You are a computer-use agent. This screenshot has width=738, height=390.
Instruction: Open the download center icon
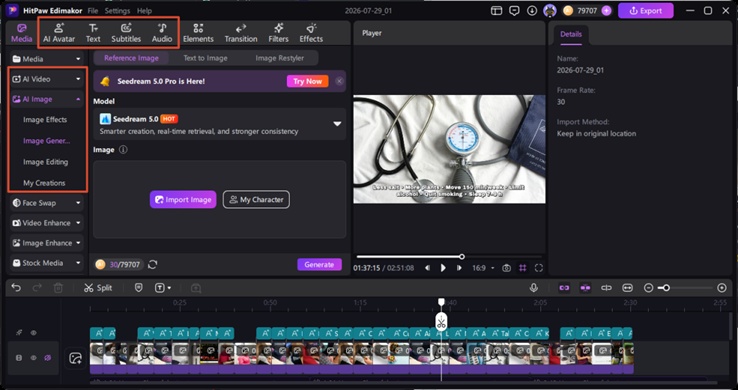point(532,10)
